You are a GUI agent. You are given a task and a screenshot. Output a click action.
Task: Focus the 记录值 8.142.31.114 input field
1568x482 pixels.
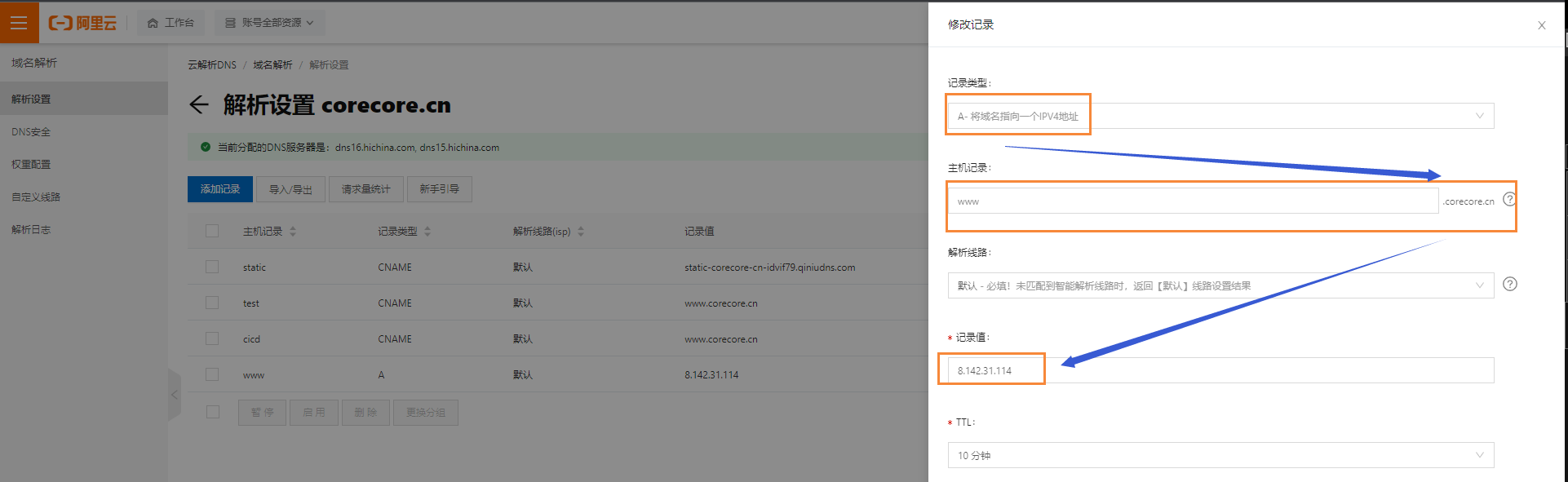(x=1220, y=370)
